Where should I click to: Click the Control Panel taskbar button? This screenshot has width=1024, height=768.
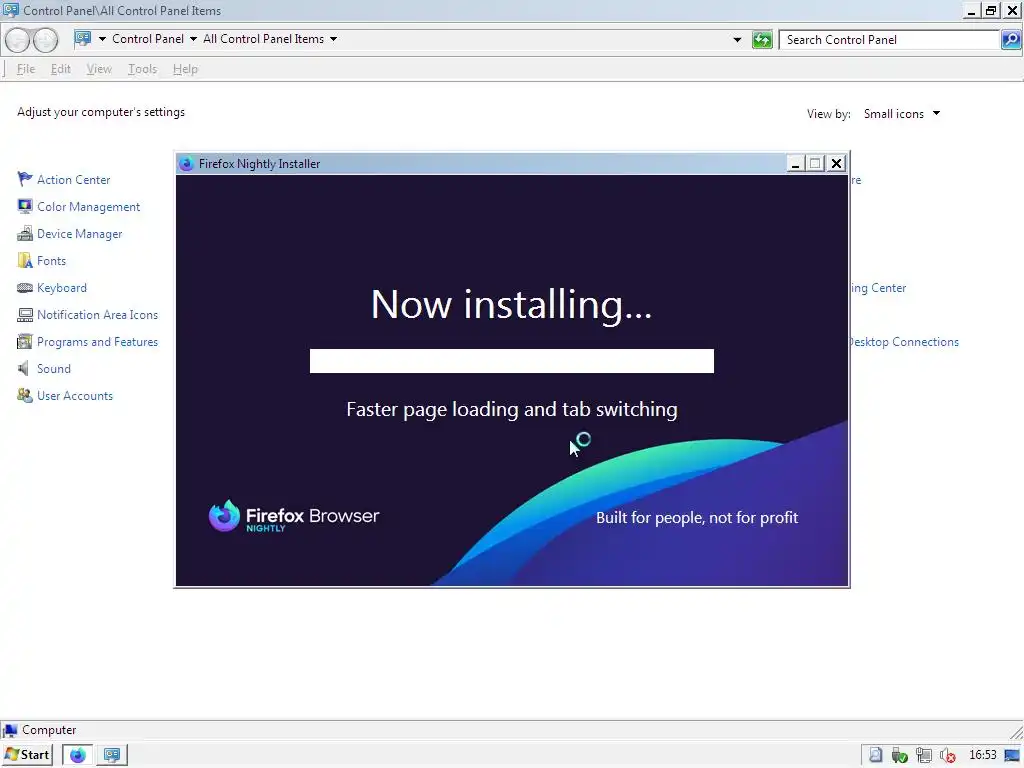tap(112, 755)
